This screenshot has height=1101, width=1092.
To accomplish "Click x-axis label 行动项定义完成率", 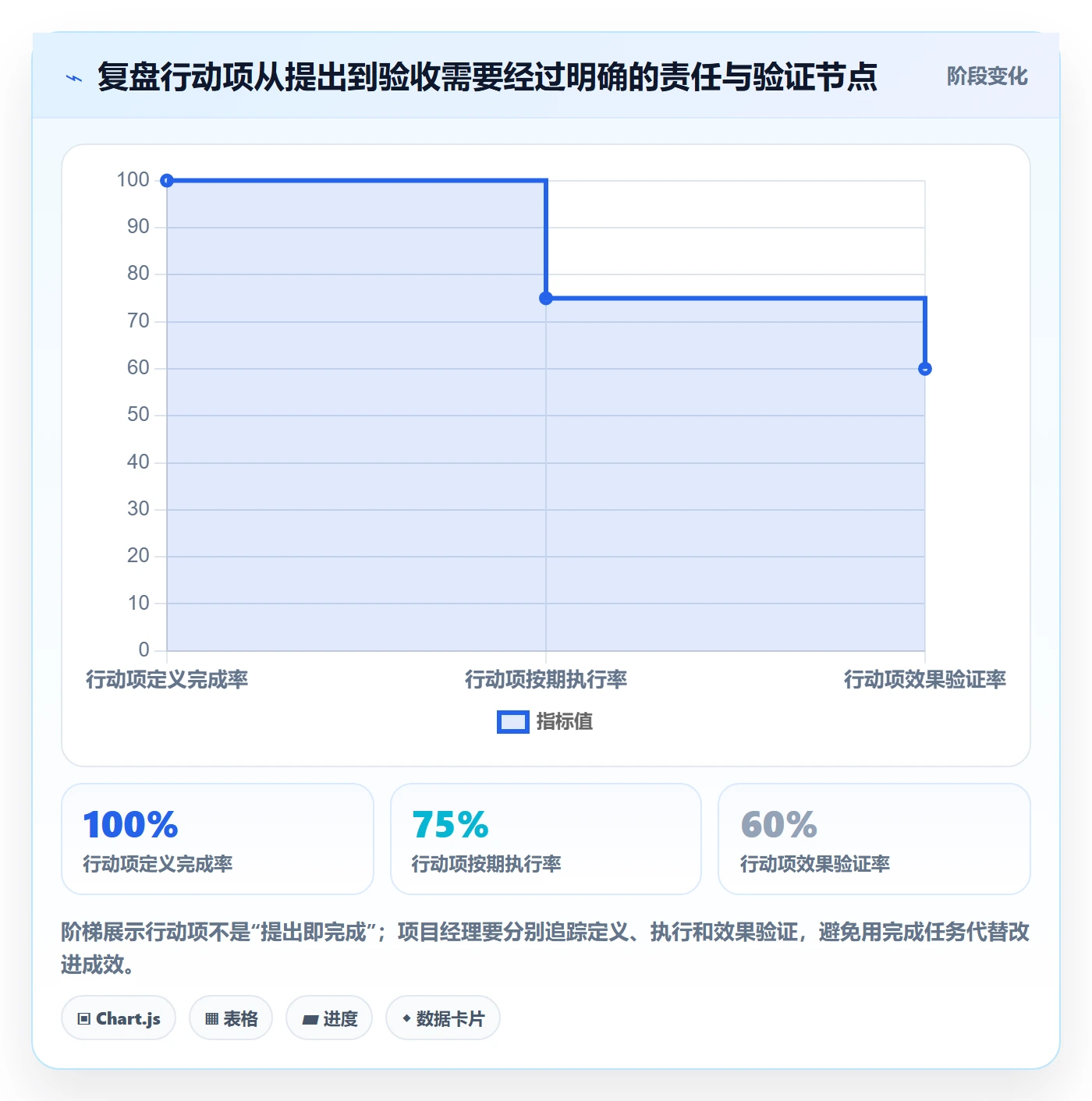I will pyautogui.click(x=167, y=680).
